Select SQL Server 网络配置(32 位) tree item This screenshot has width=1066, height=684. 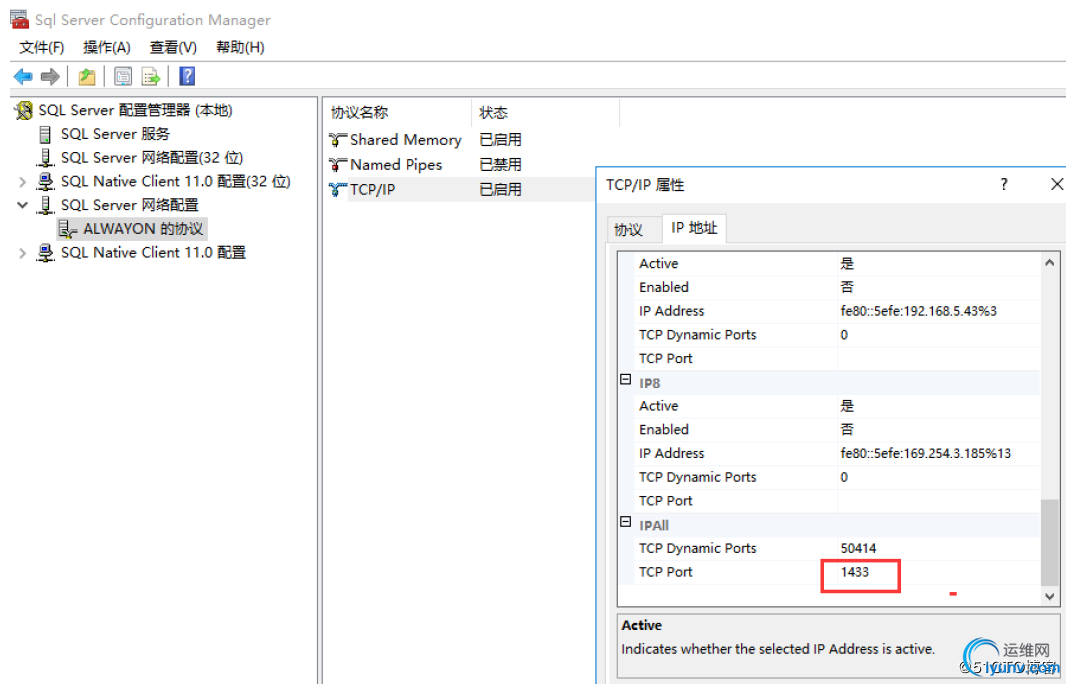pyautogui.click(x=152, y=158)
